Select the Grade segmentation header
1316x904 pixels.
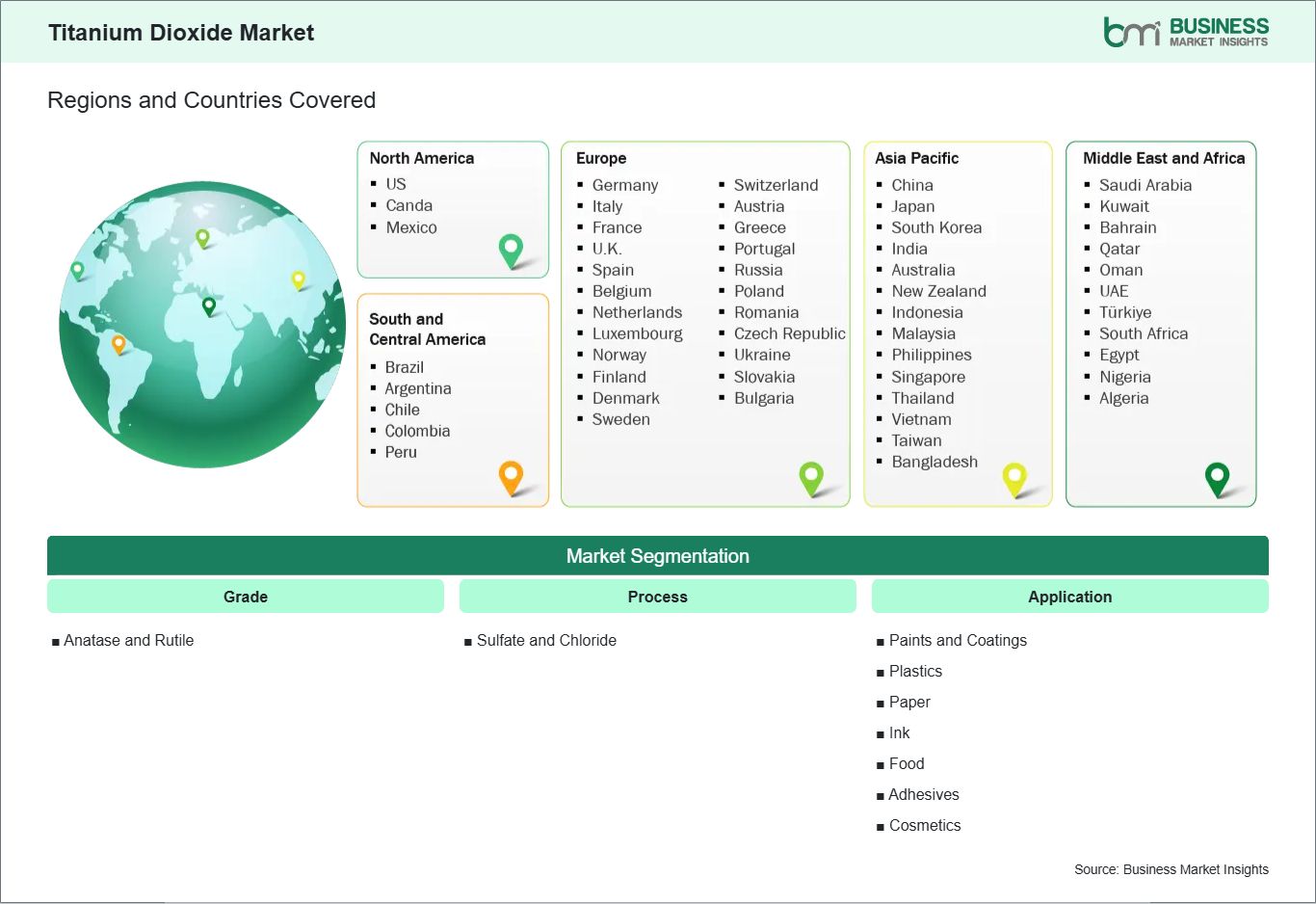246,597
